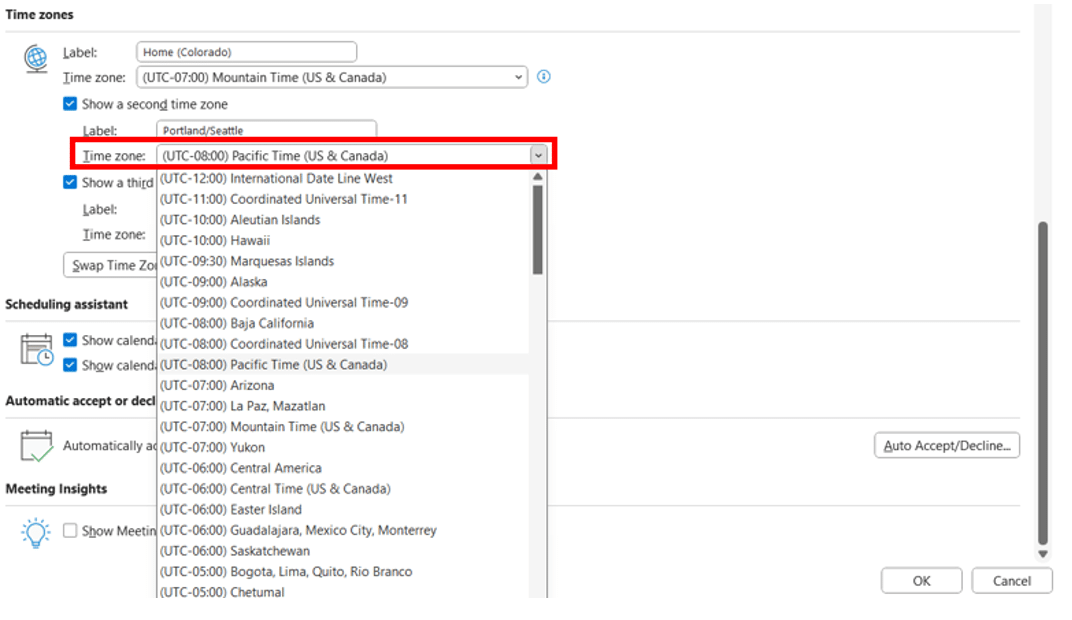Choose the Arizona time zone
Image resolution: width=1072 pixels, height=620 pixels.
(x=343, y=386)
